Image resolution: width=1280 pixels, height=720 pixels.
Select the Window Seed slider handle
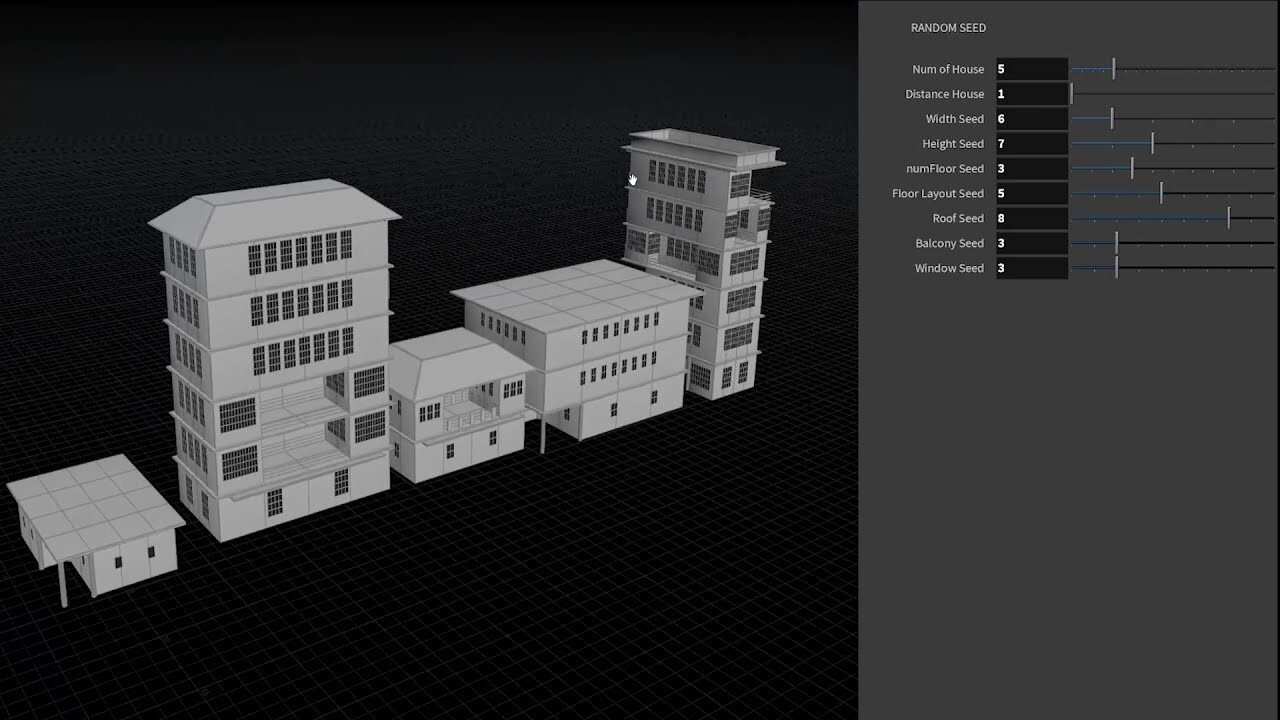(x=1117, y=268)
